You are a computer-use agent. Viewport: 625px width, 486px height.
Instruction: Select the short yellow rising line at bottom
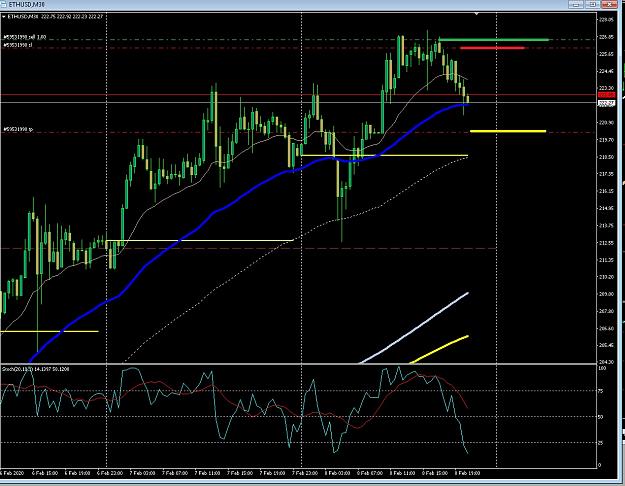[439, 350]
